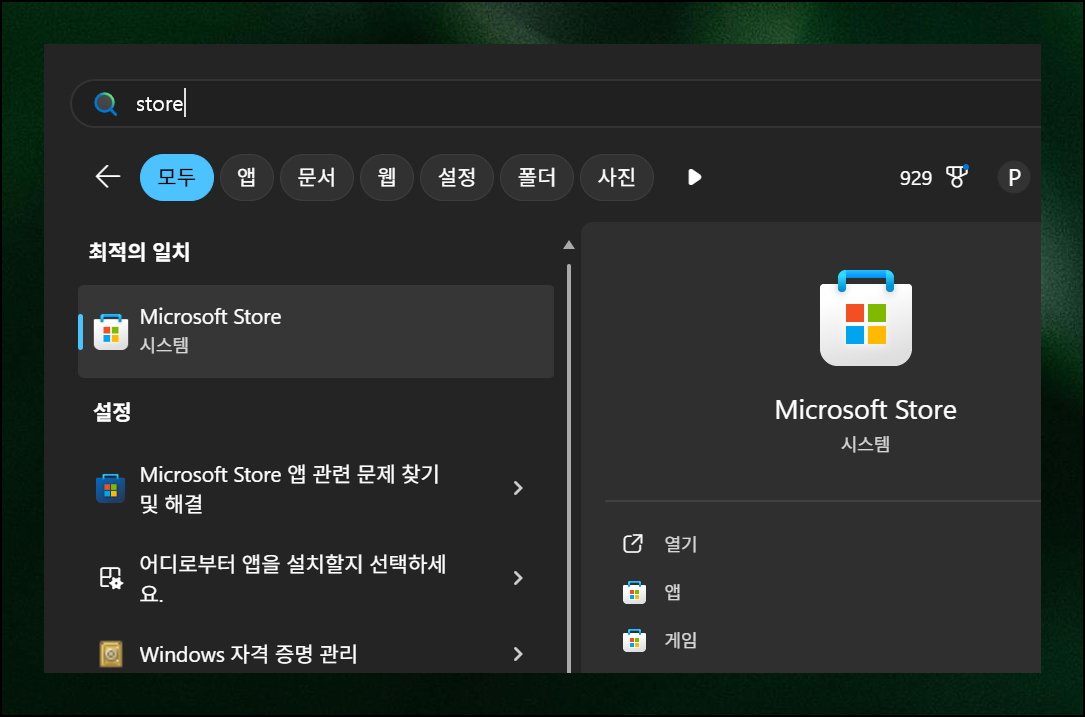
Task: Click the Windows 자격 증명 관리 vault icon
Action: pyautogui.click(x=111, y=654)
